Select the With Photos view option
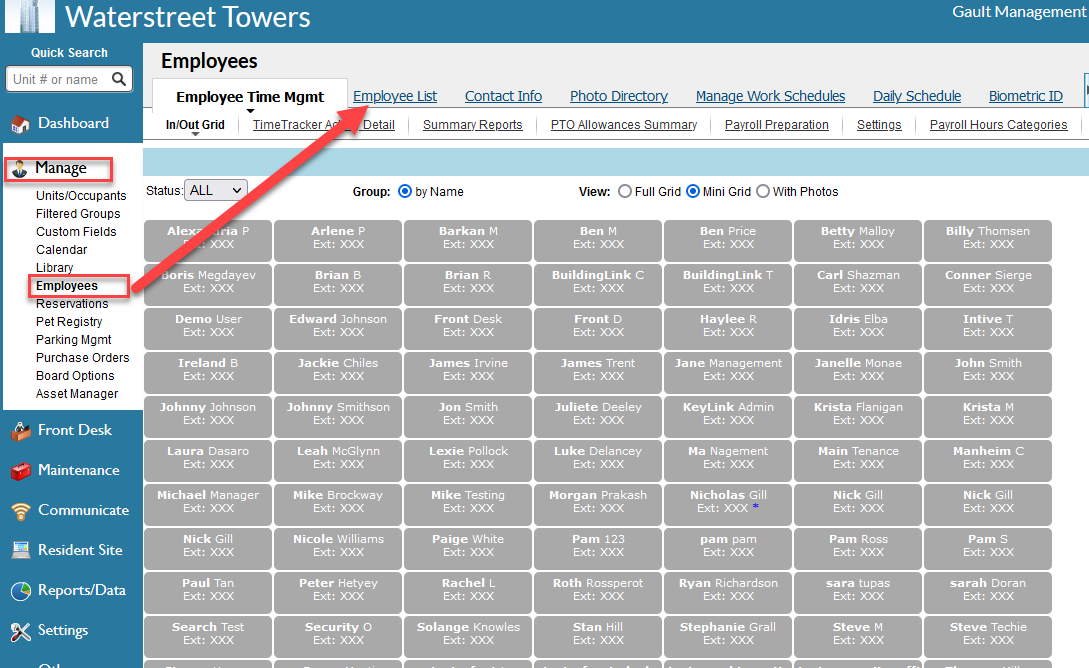 pos(763,191)
